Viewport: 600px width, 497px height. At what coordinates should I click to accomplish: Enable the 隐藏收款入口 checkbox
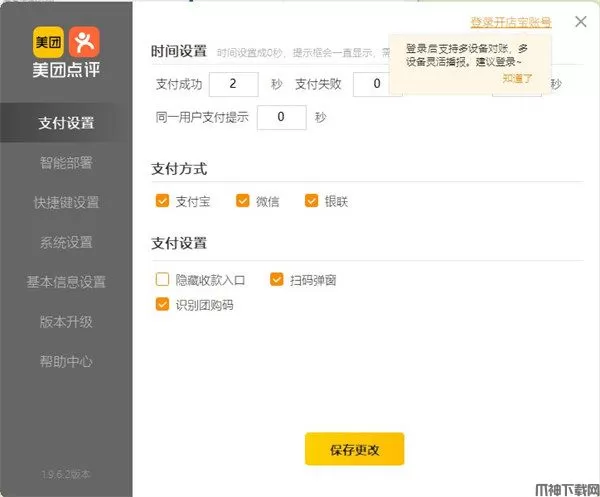[163, 281]
